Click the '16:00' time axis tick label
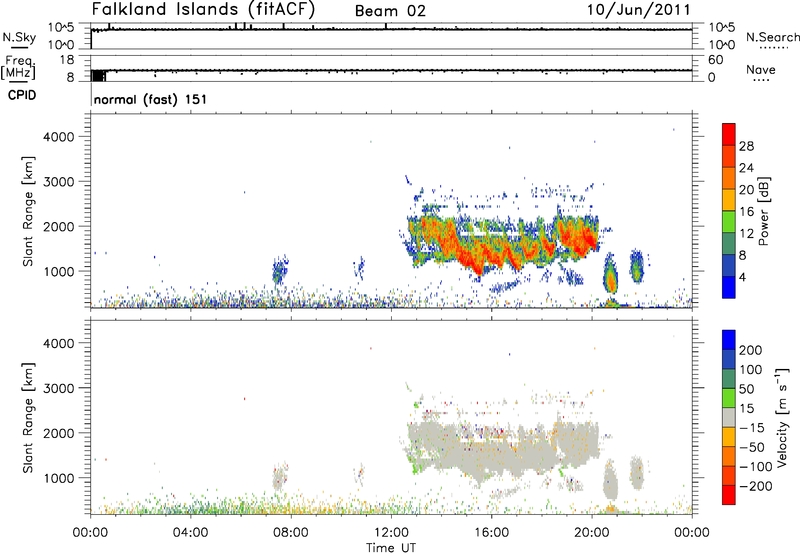The width and height of the screenshot is (800, 554). click(x=491, y=533)
